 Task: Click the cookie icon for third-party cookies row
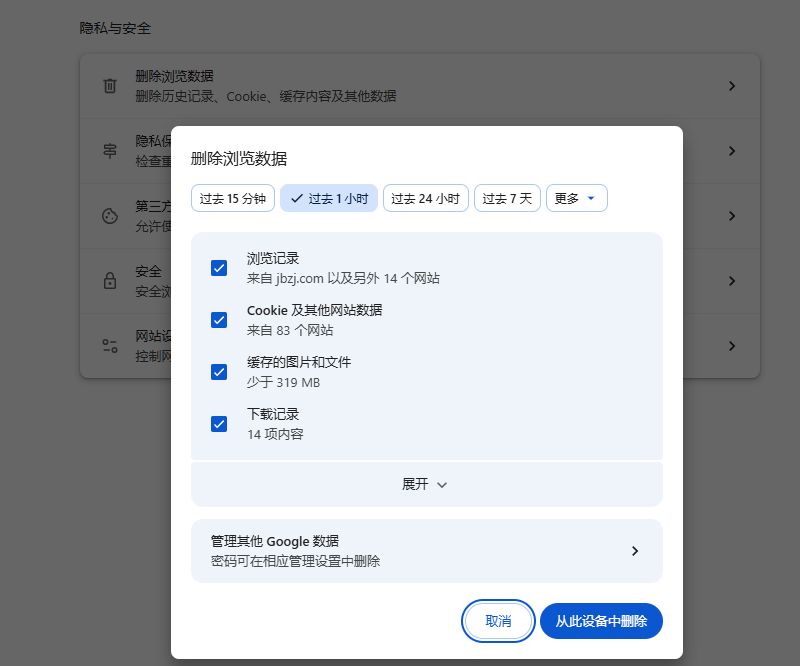pos(110,216)
